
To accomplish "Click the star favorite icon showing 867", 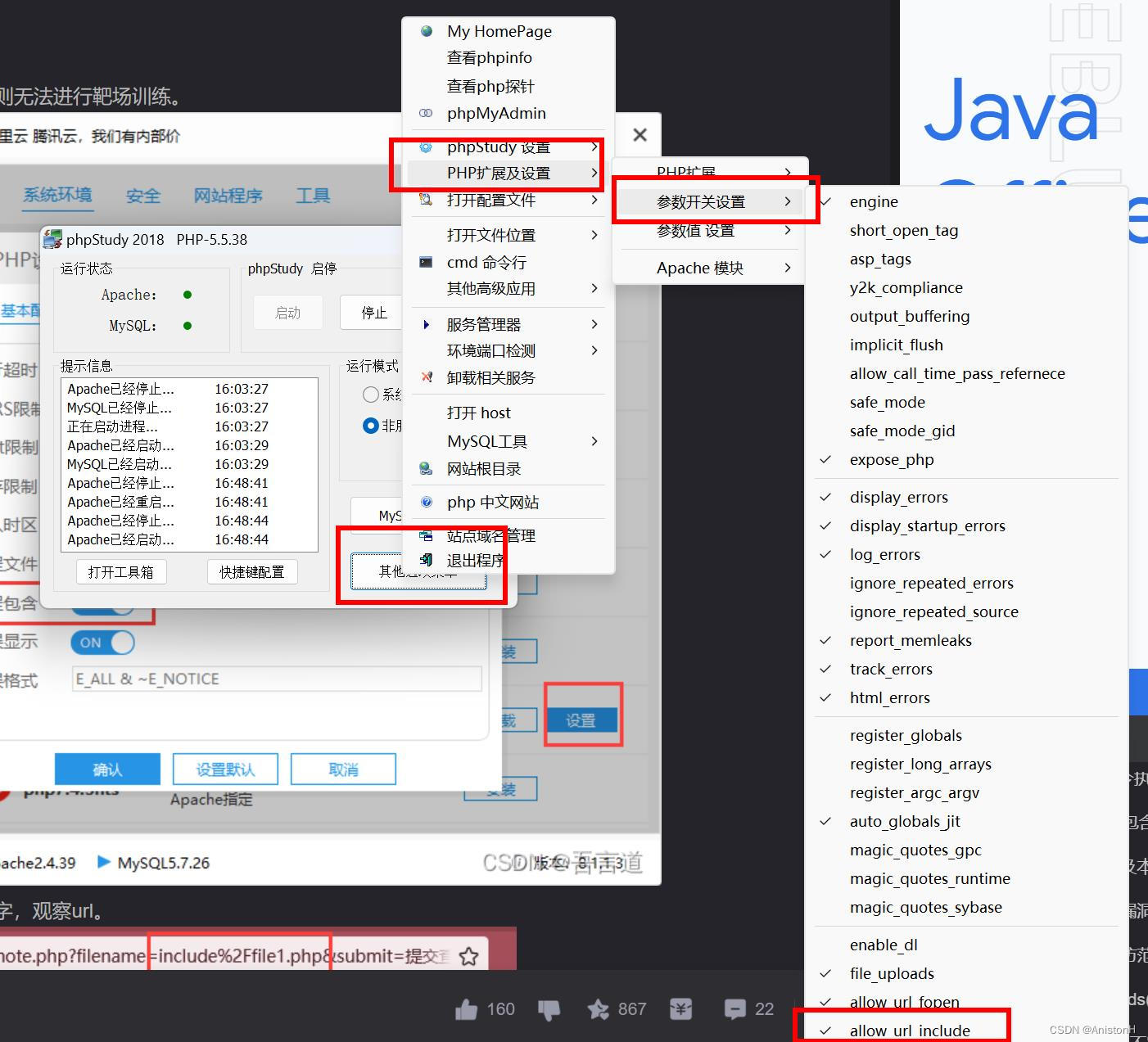I will point(599,1009).
